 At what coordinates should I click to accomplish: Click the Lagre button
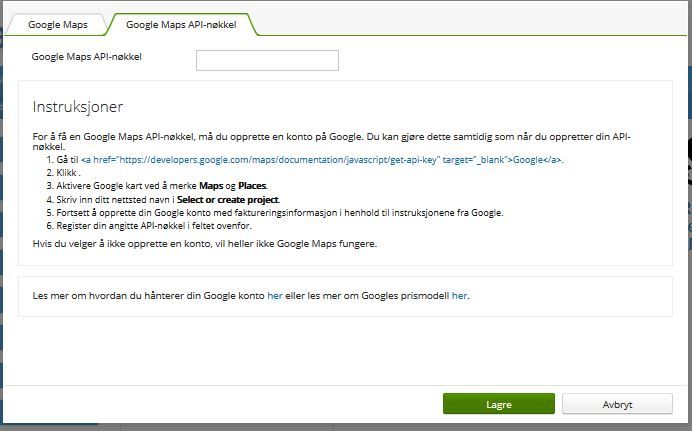coord(499,404)
